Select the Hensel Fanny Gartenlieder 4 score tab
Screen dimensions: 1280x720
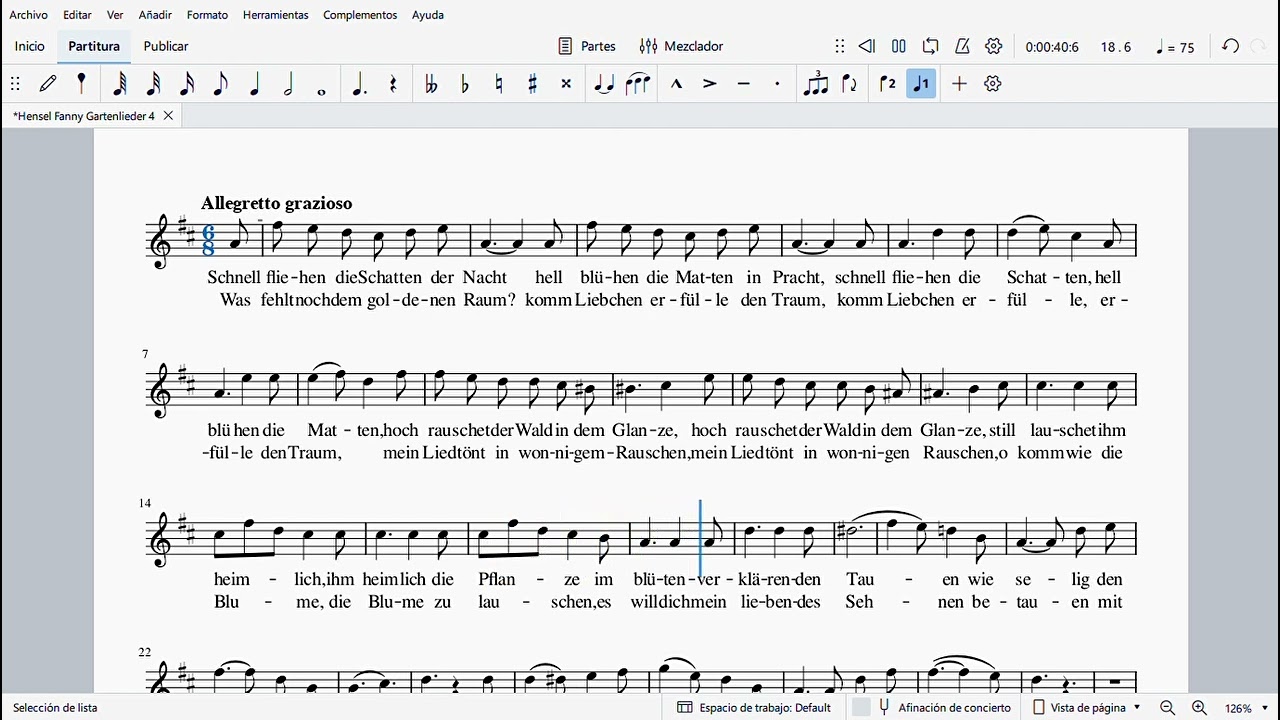[84, 116]
